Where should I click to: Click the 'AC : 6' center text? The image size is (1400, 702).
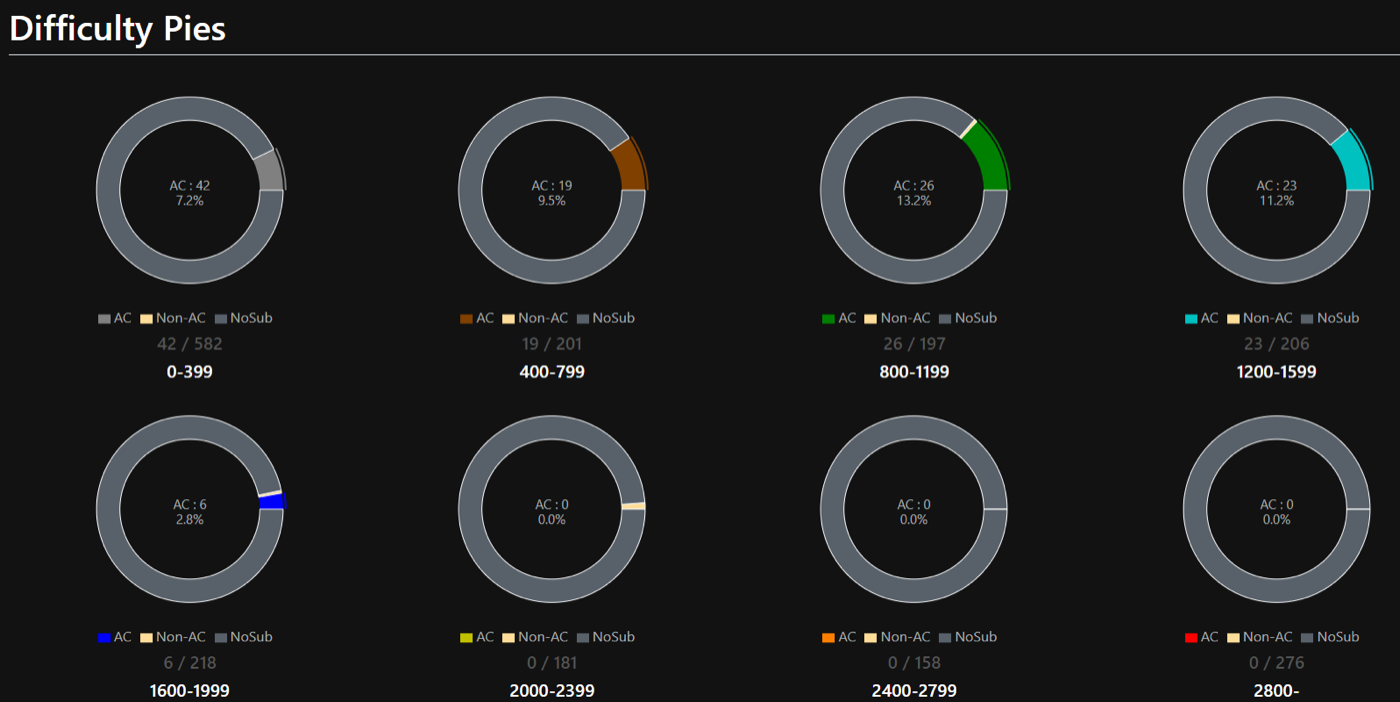tap(190, 504)
